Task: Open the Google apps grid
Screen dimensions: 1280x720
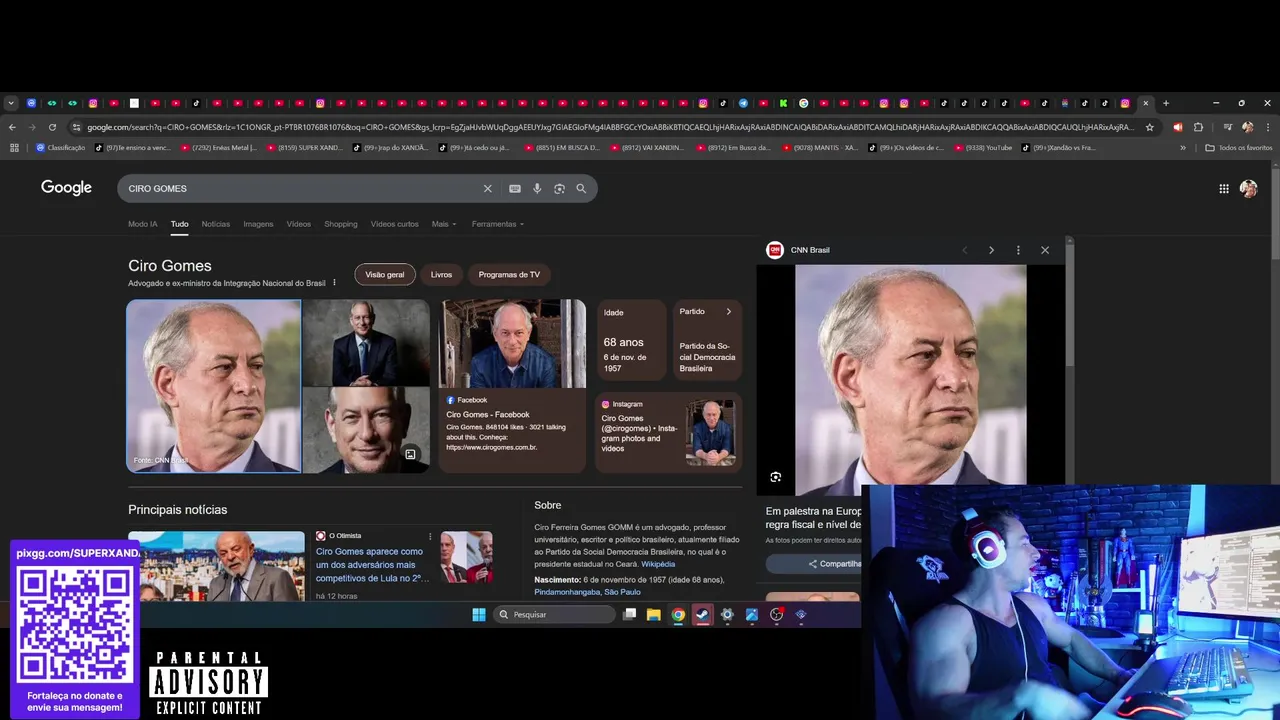Action: pos(1224,188)
